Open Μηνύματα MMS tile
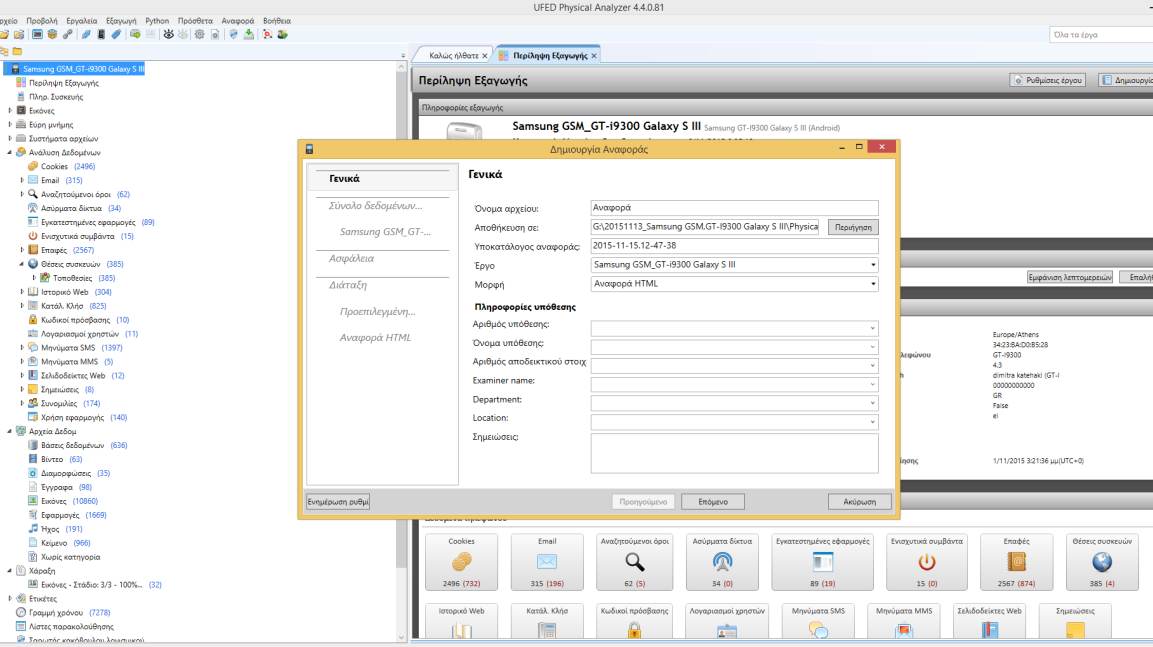This screenshot has width=1153, height=647. coord(904,622)
